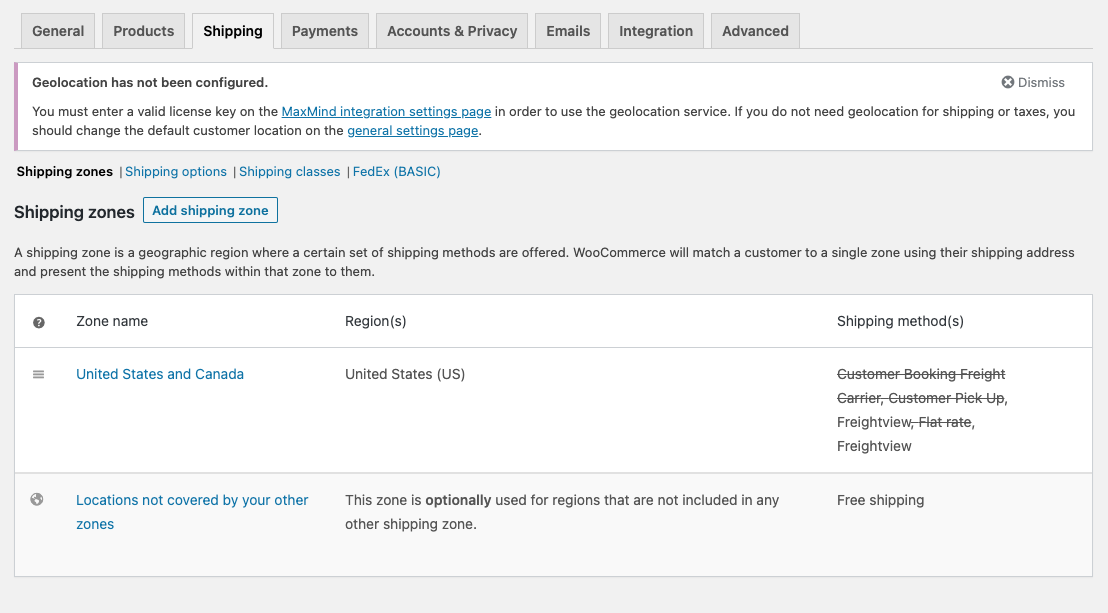Screen dimensions: 1108x613
Task: Open the Integration tab
Action: click(x=655, y=31)
